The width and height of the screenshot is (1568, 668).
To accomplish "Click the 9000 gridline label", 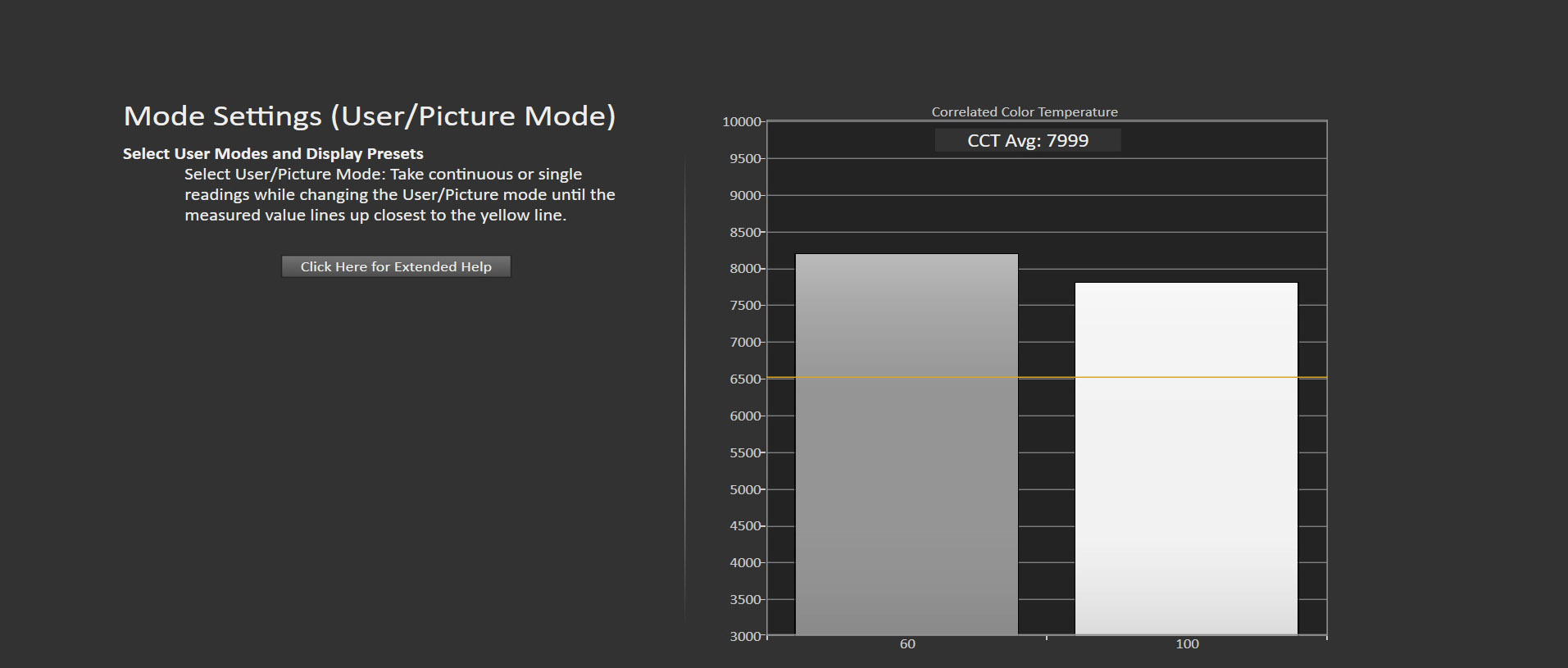I will coord(745,195).
